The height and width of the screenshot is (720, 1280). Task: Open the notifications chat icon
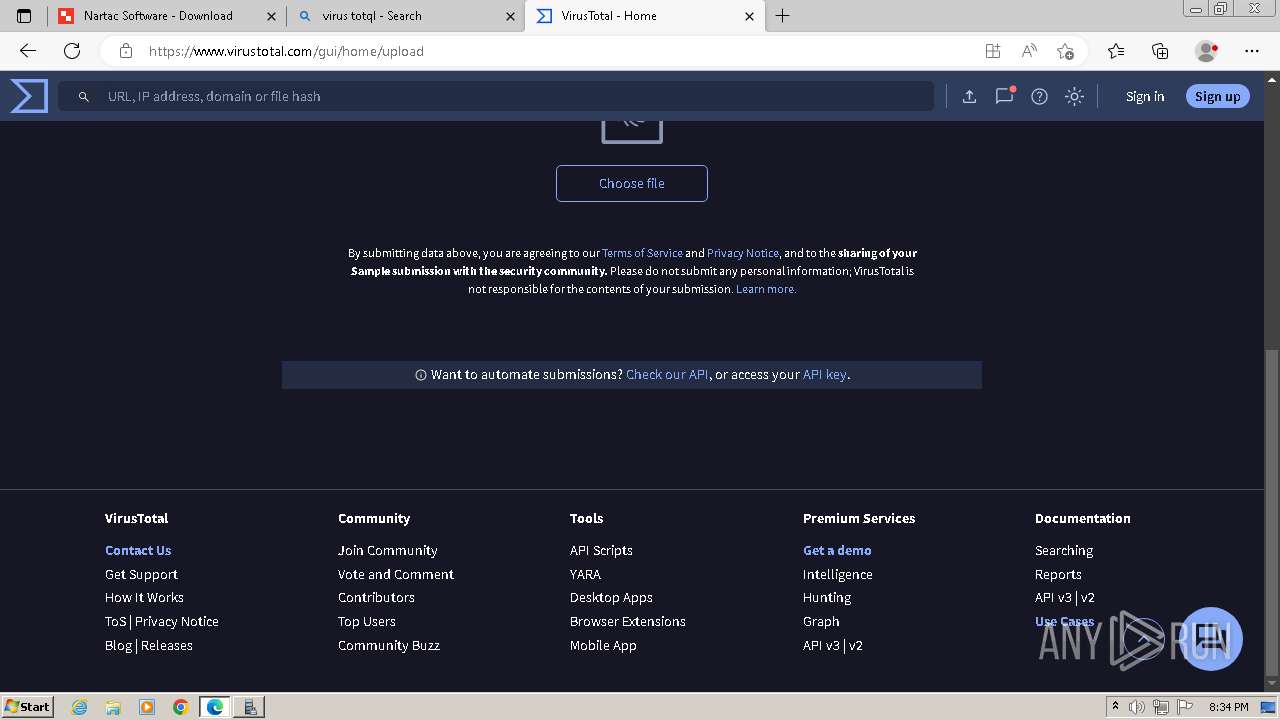click(x=1004, y=96)
